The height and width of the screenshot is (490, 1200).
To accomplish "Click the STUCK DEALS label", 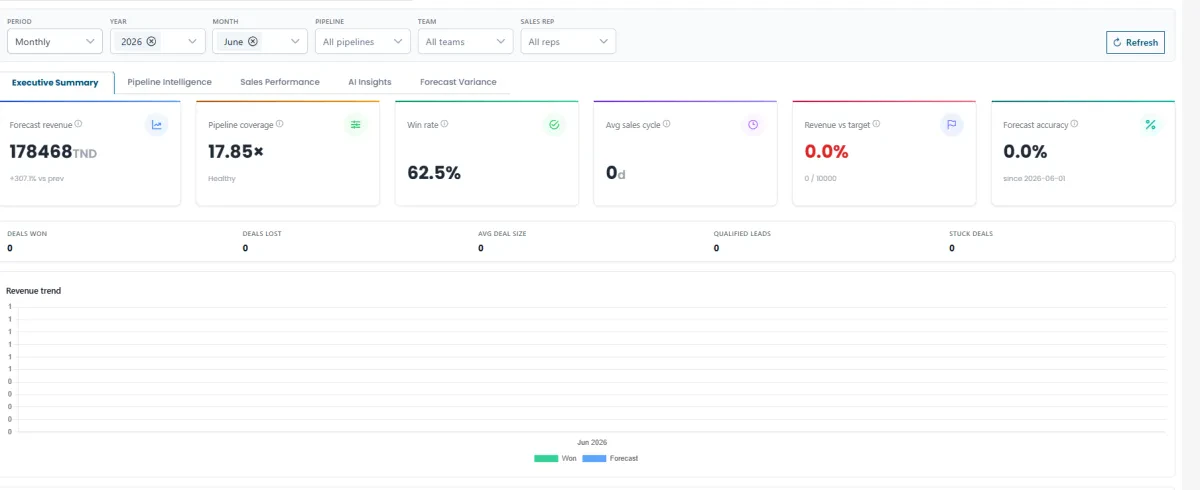I will (971, 233).
